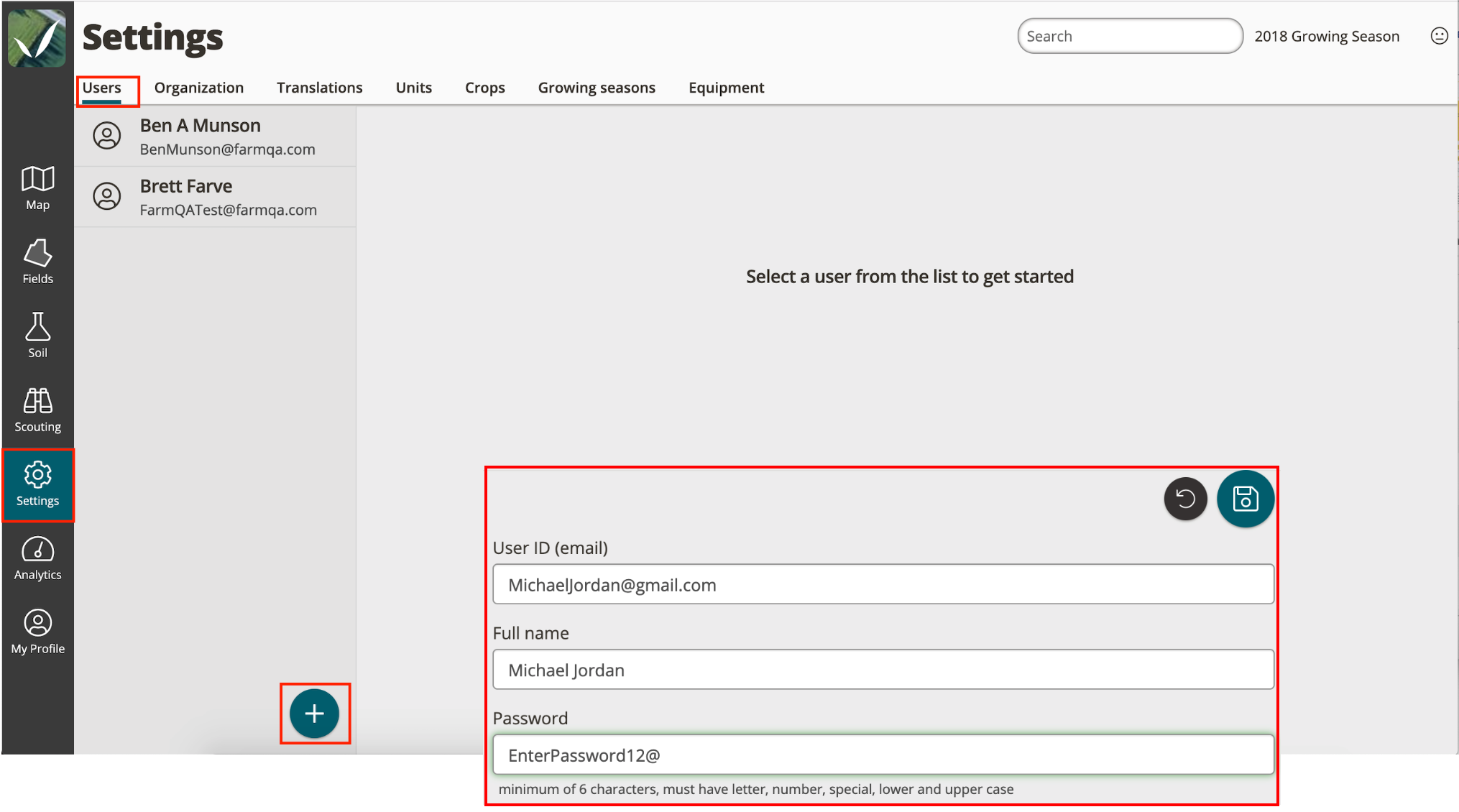Switch to the Users tab
Screen dimensions: 1459x812
[101, 88]
